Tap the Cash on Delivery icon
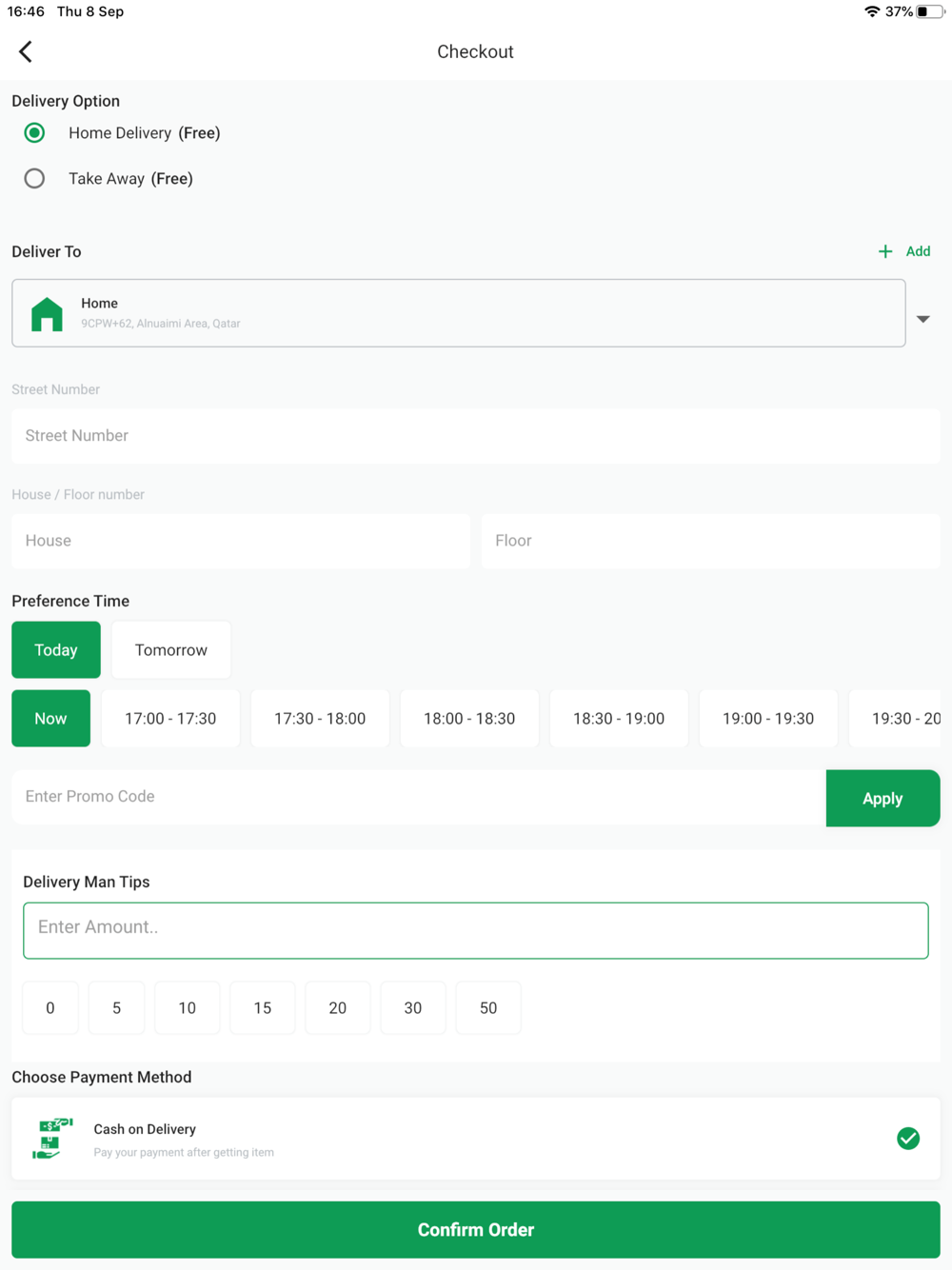 52,1139
